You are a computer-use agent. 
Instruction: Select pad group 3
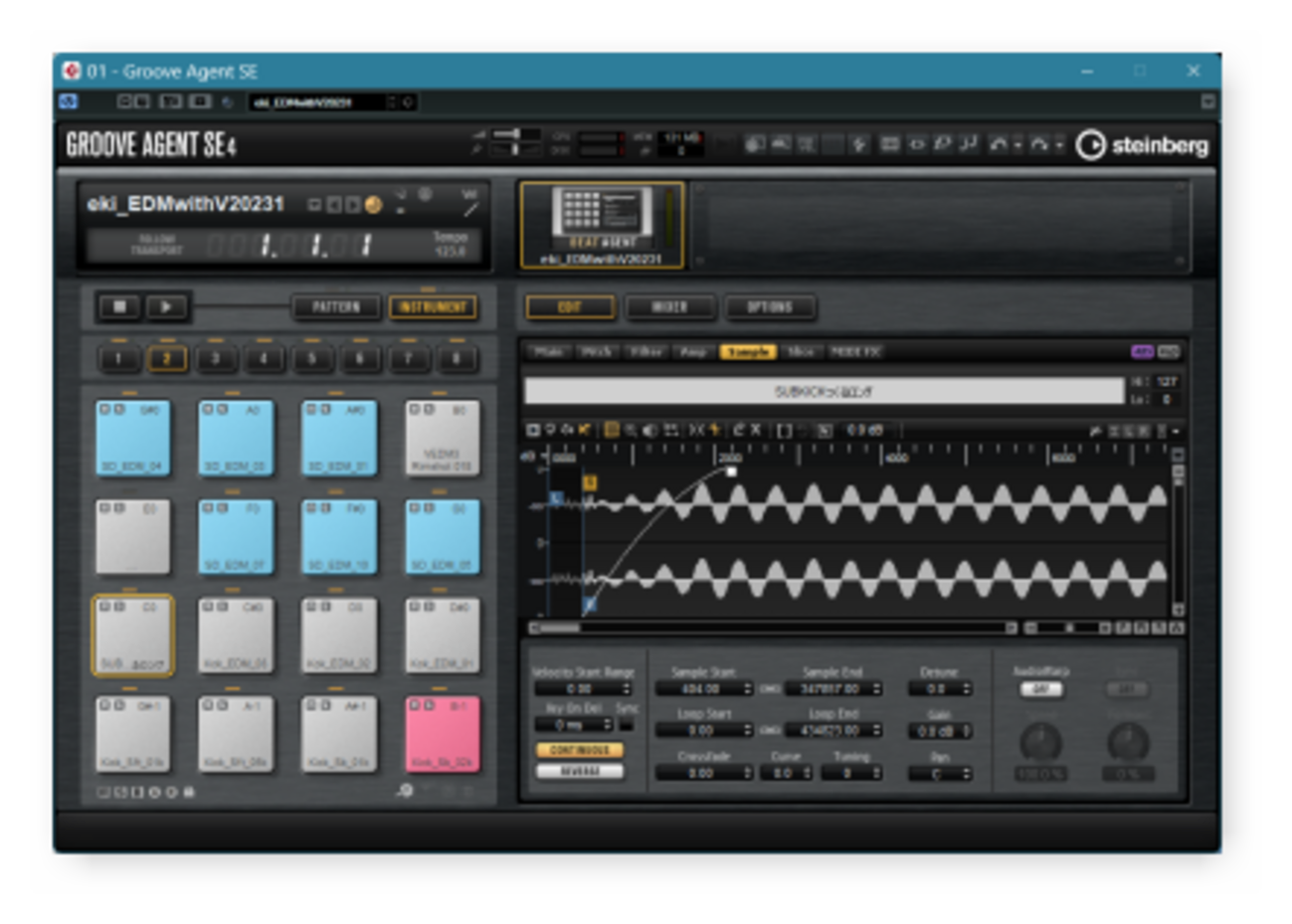click(x=216, y=358)
